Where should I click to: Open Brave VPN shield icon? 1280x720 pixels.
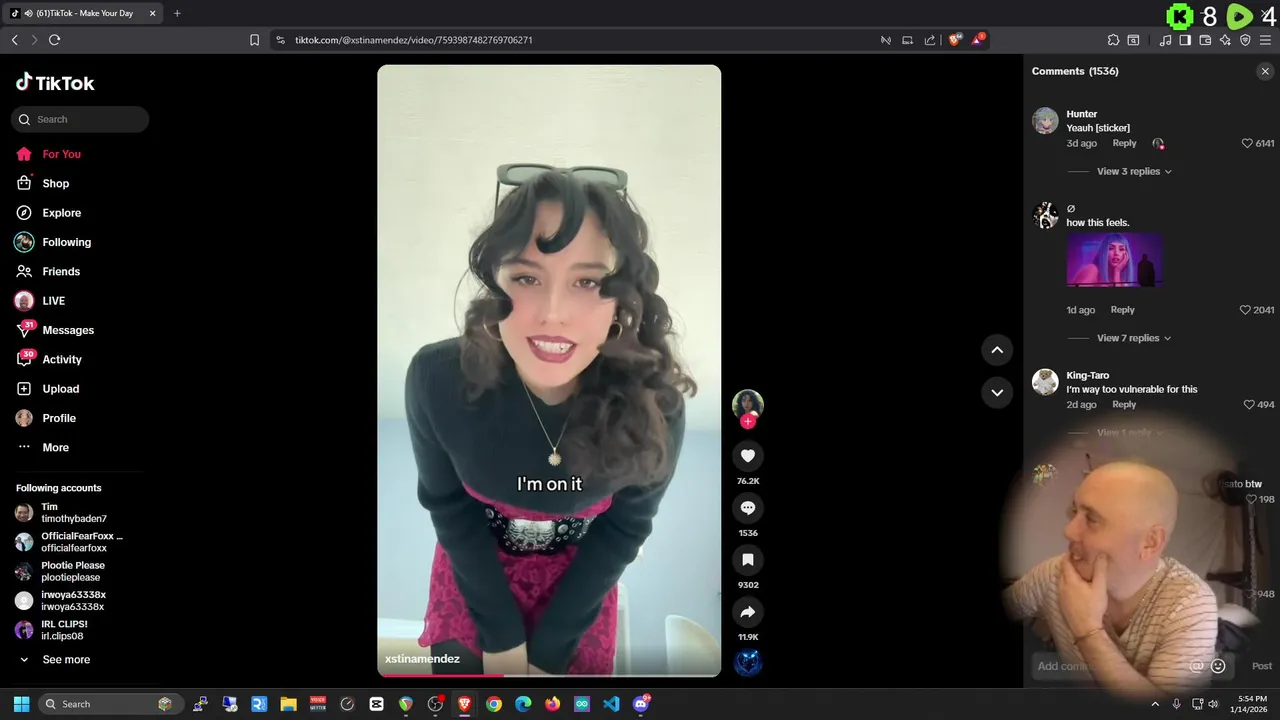[1245, 40]
